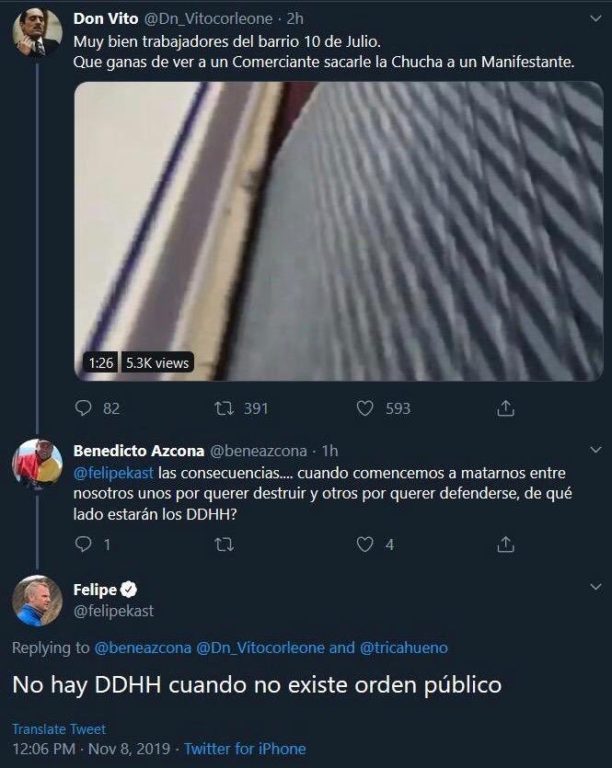This screenshot has height=768, width=612.
Task: Play the embedded video in Don Vito's tweet
Action: point(338,230)
